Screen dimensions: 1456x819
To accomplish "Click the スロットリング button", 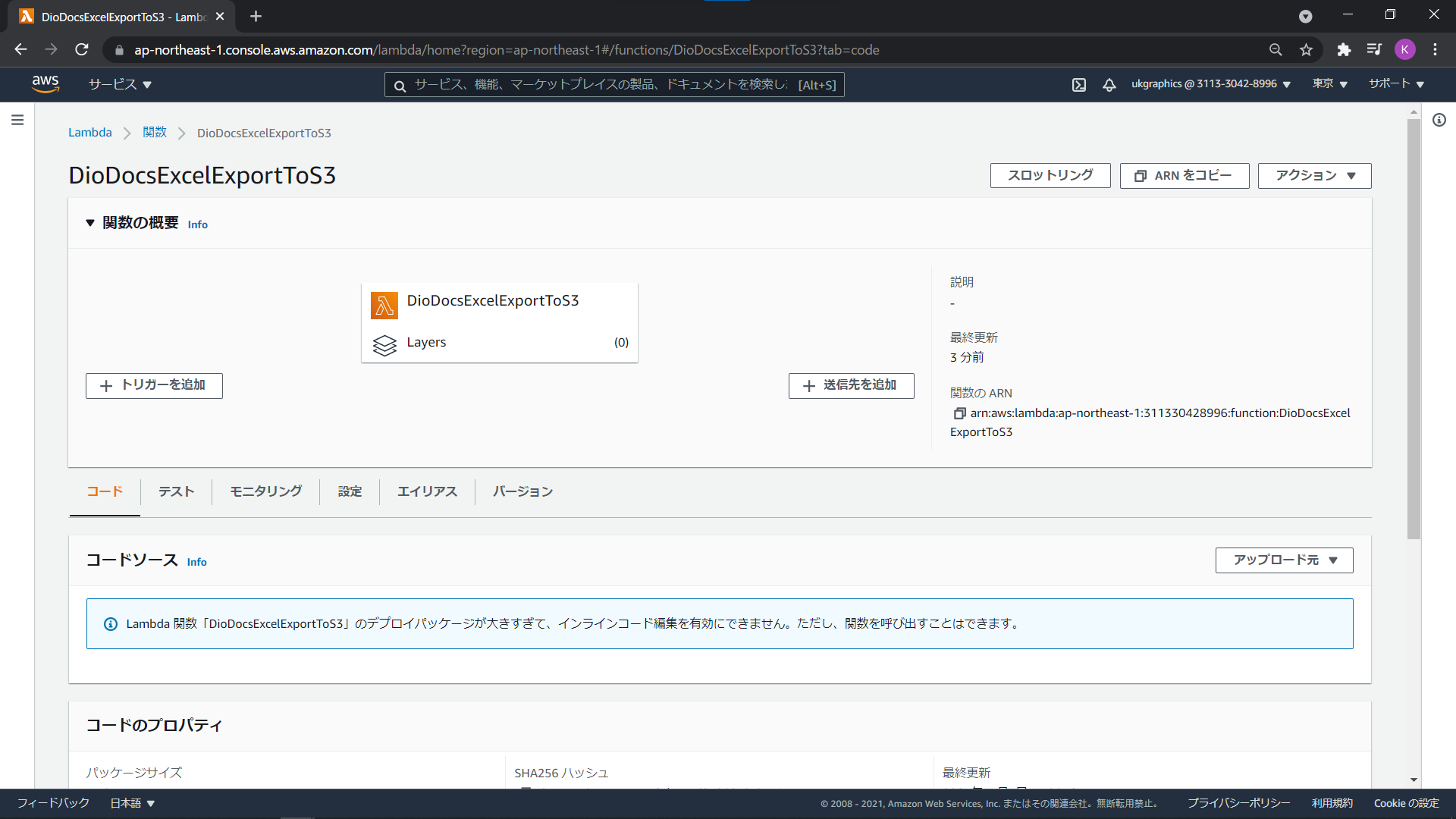I will point(1050,176).
